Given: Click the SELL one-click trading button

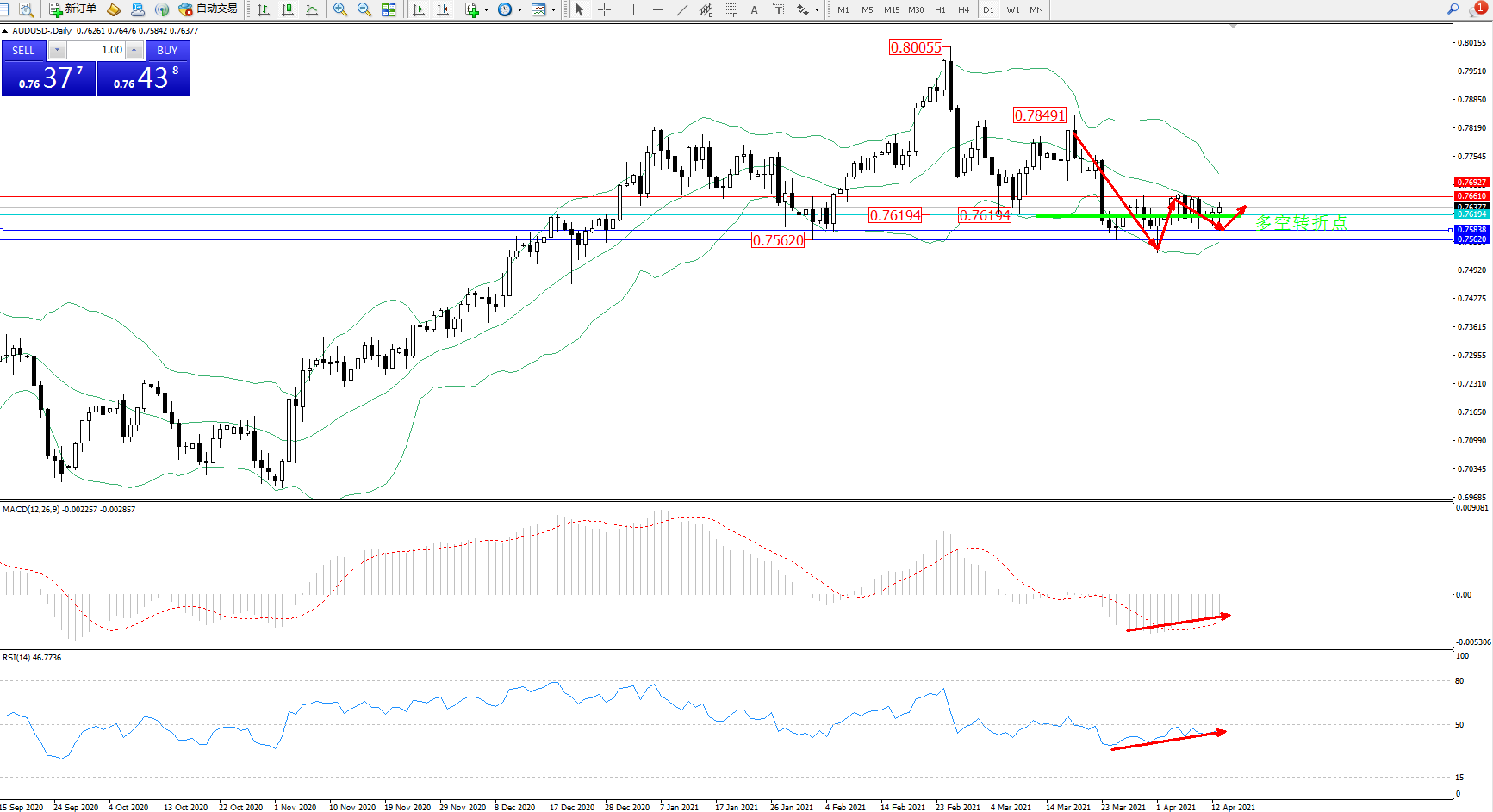Looking at the screenshot, I should coord(23,51).
